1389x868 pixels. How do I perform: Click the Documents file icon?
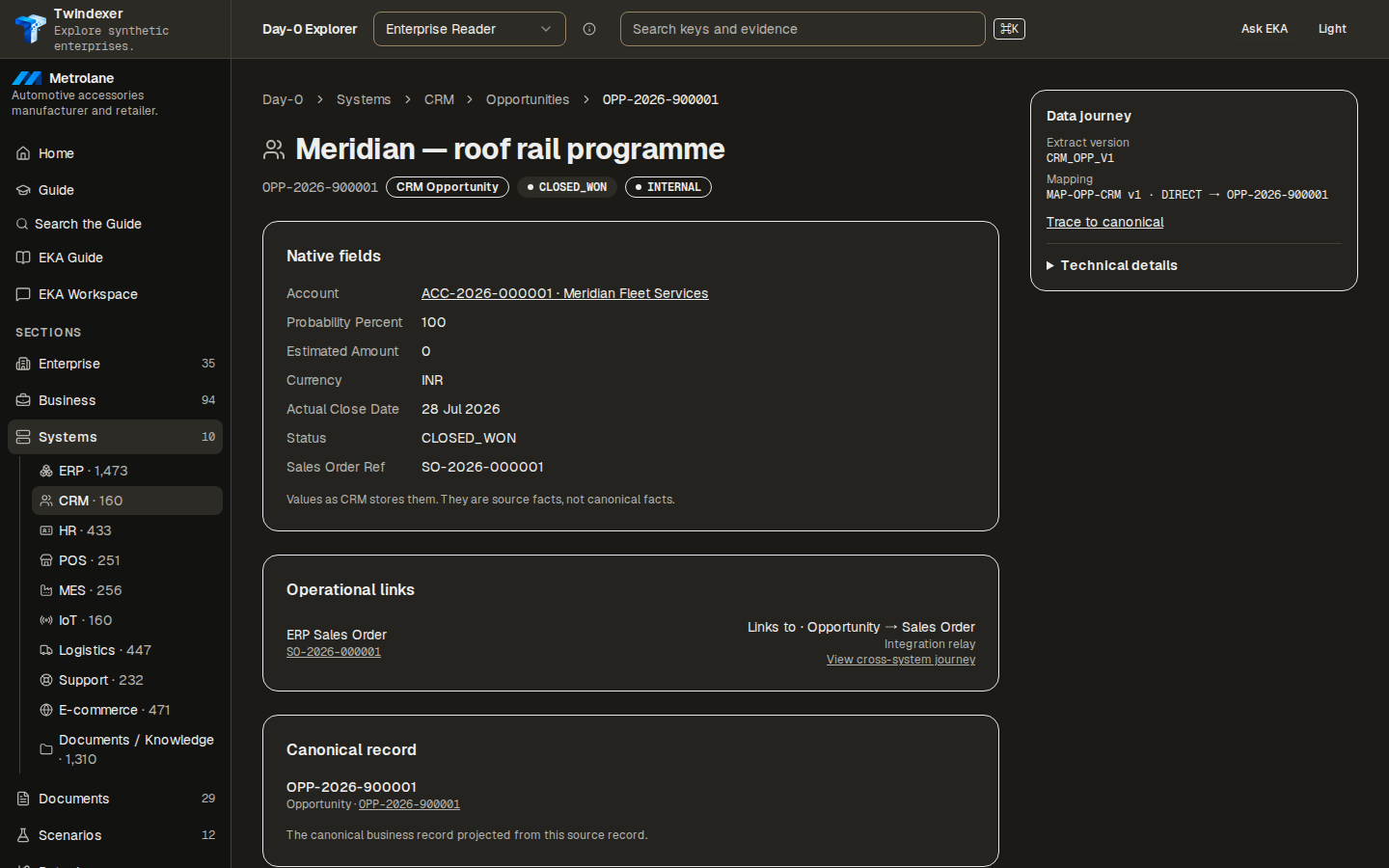[23, 799]
